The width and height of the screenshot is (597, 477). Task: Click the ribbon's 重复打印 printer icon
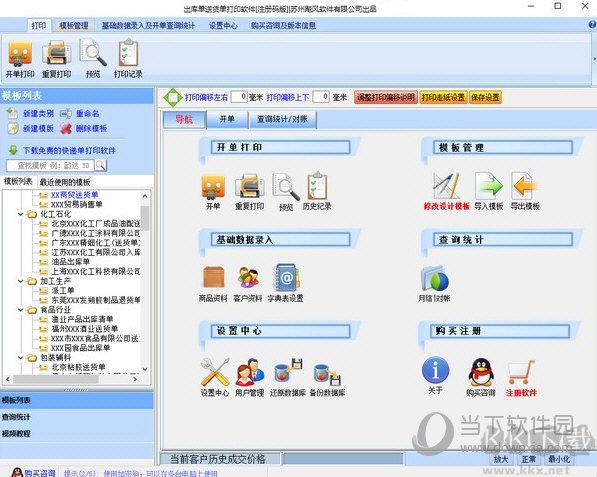click(56, 53)
